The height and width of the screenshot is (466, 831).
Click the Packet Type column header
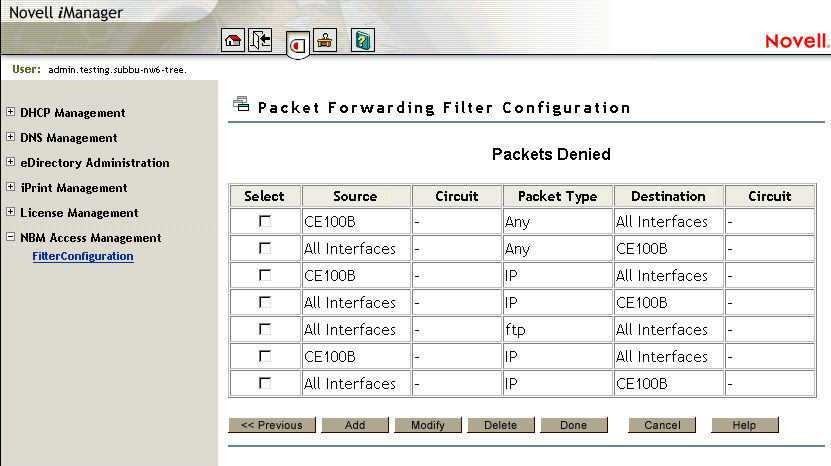pos(558,196)
